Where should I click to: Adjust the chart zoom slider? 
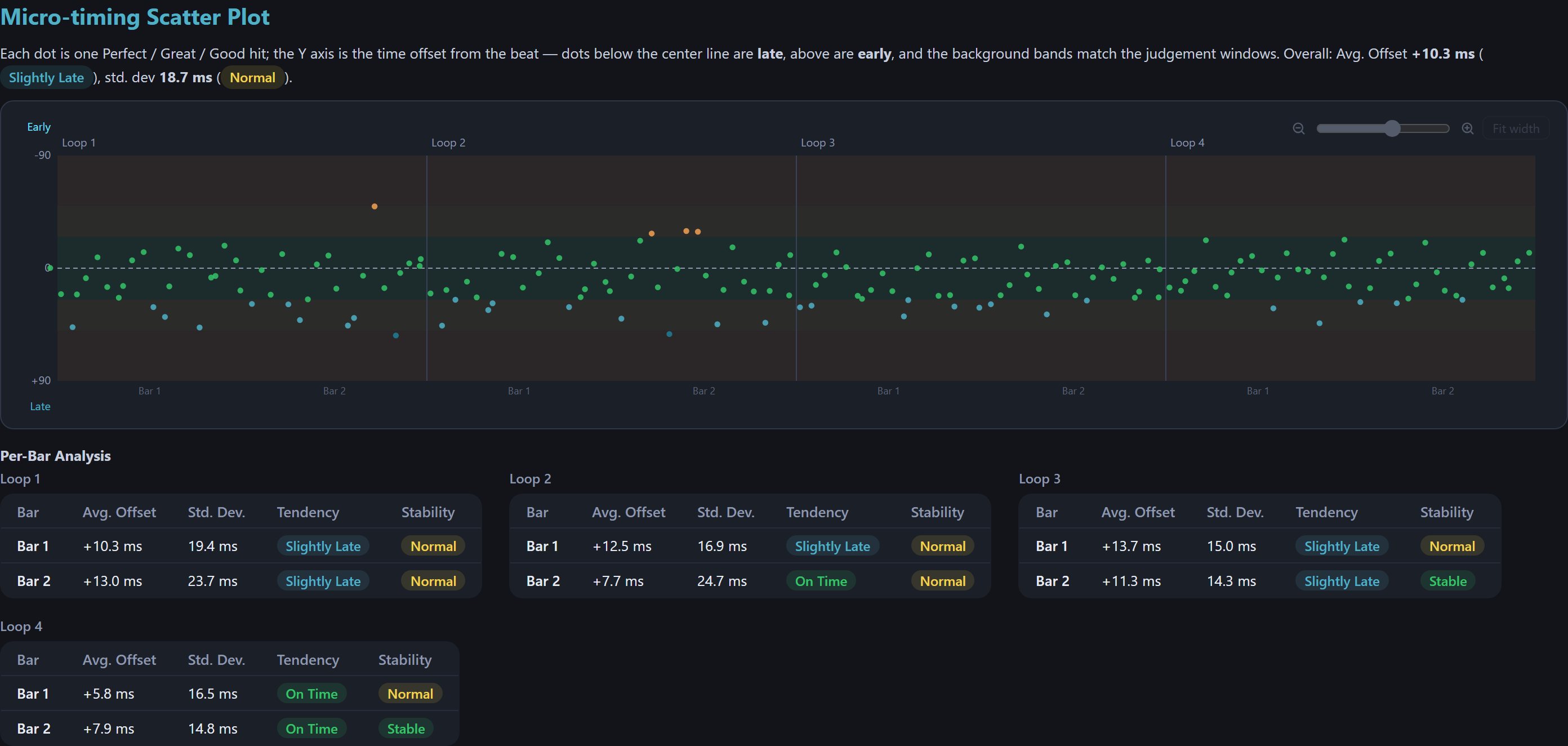[x=1382, y=128]
